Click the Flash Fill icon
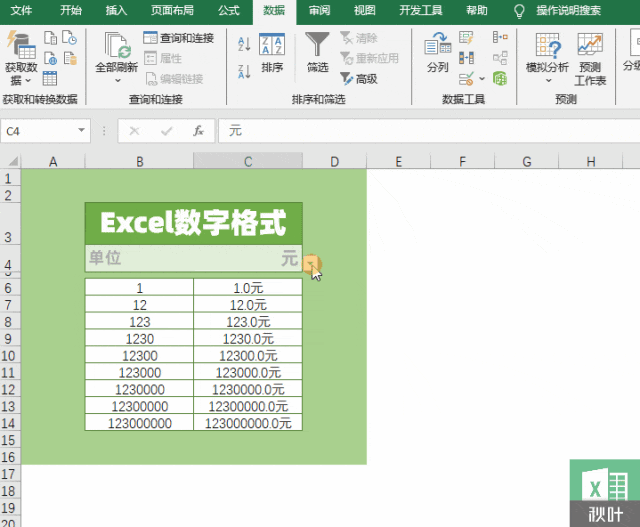Screen dimensions: 640x527 coord(466,38)
